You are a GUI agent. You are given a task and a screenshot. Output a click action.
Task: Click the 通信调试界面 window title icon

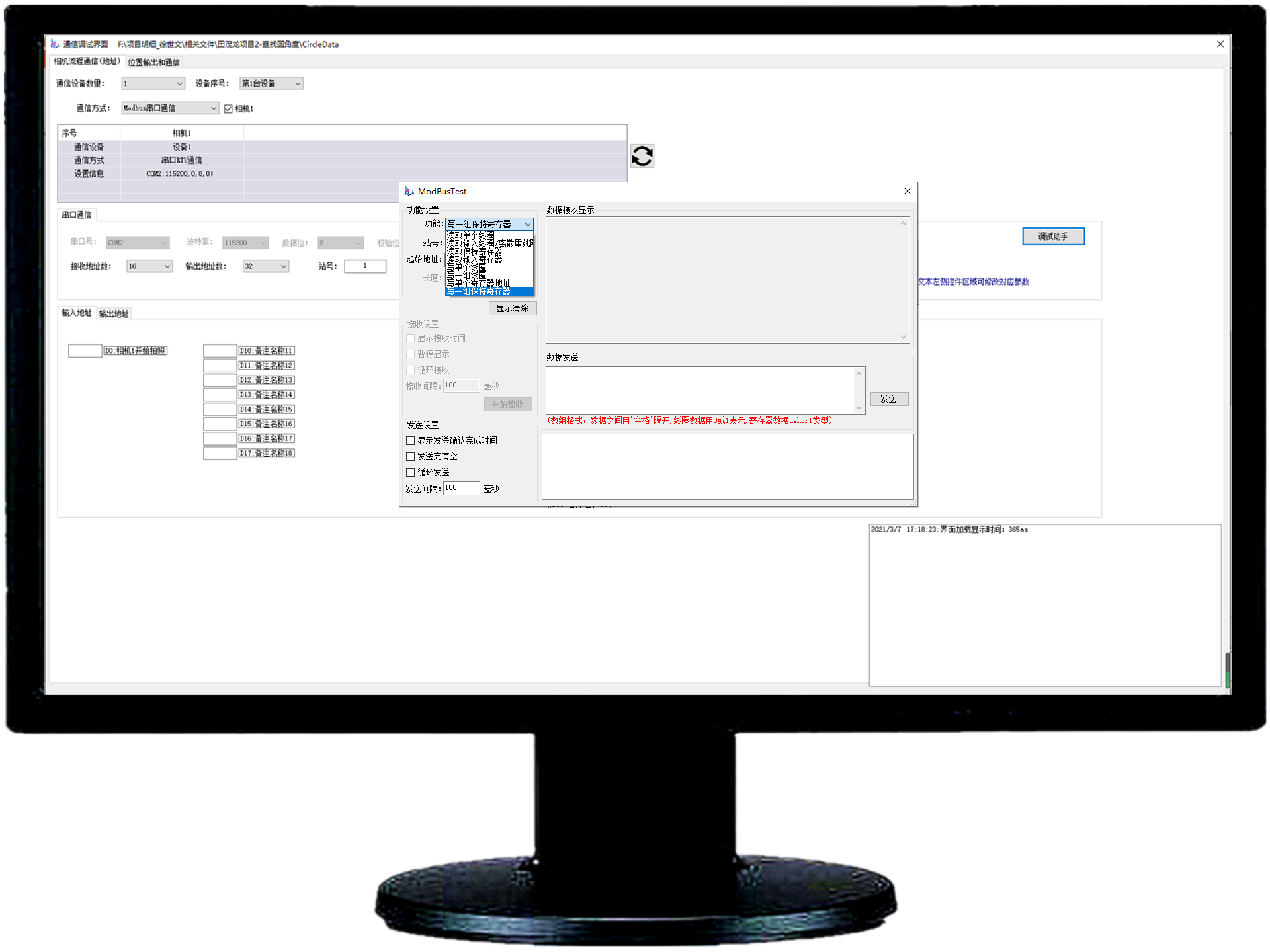55,44
